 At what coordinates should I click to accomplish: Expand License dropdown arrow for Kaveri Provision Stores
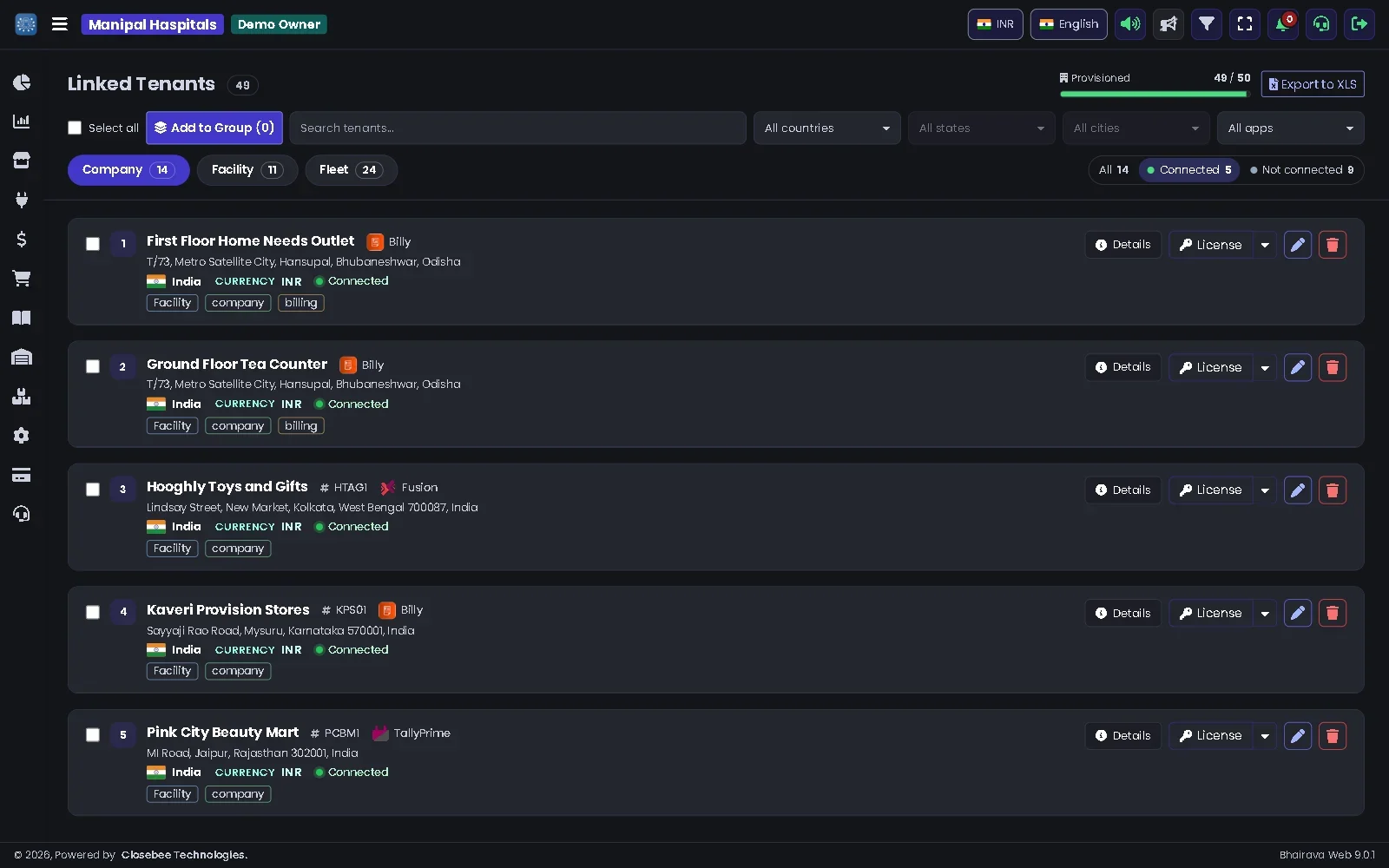(x=1265, y=614)
